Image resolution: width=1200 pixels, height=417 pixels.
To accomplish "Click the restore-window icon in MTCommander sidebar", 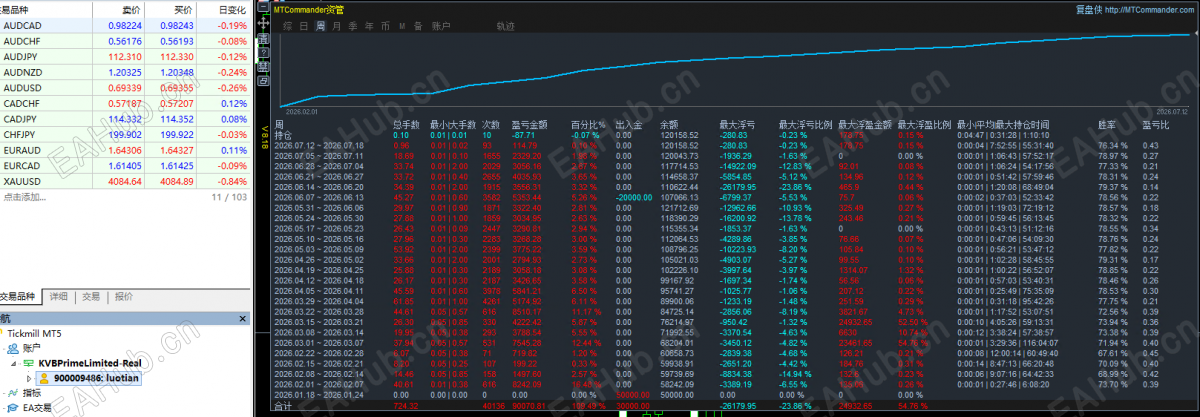I will (263, 81).
